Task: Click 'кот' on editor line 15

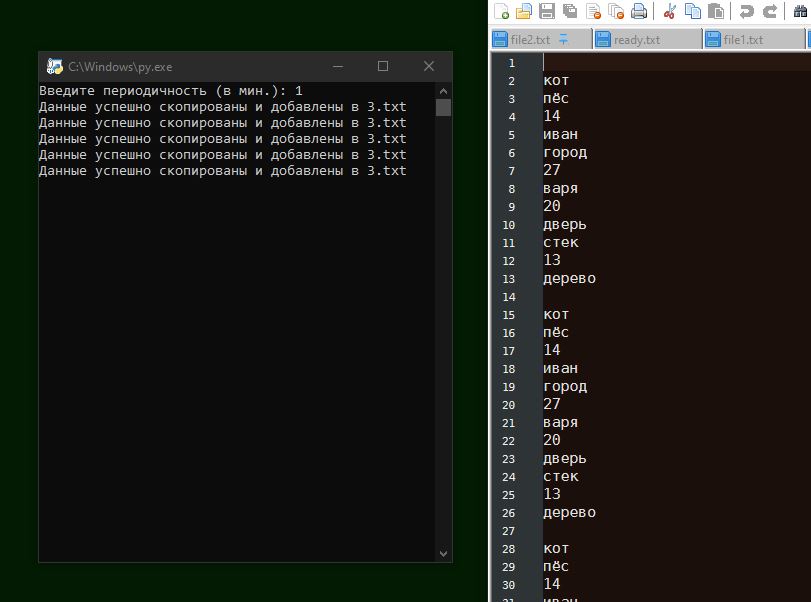Action: click(556, 314)
